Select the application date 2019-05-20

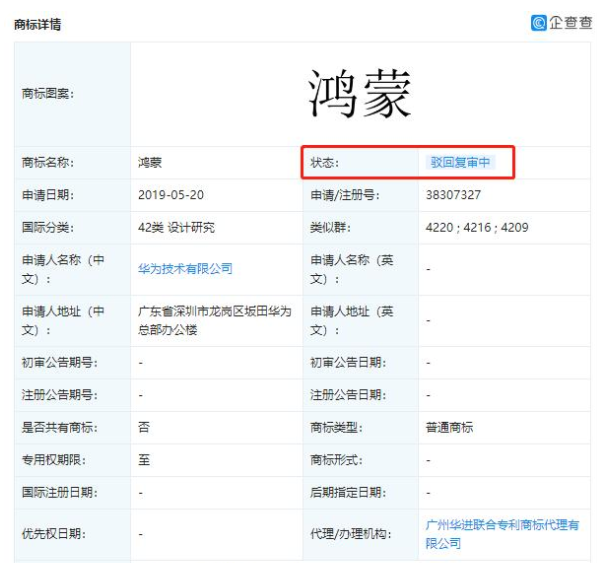click(x=171, y=195)
